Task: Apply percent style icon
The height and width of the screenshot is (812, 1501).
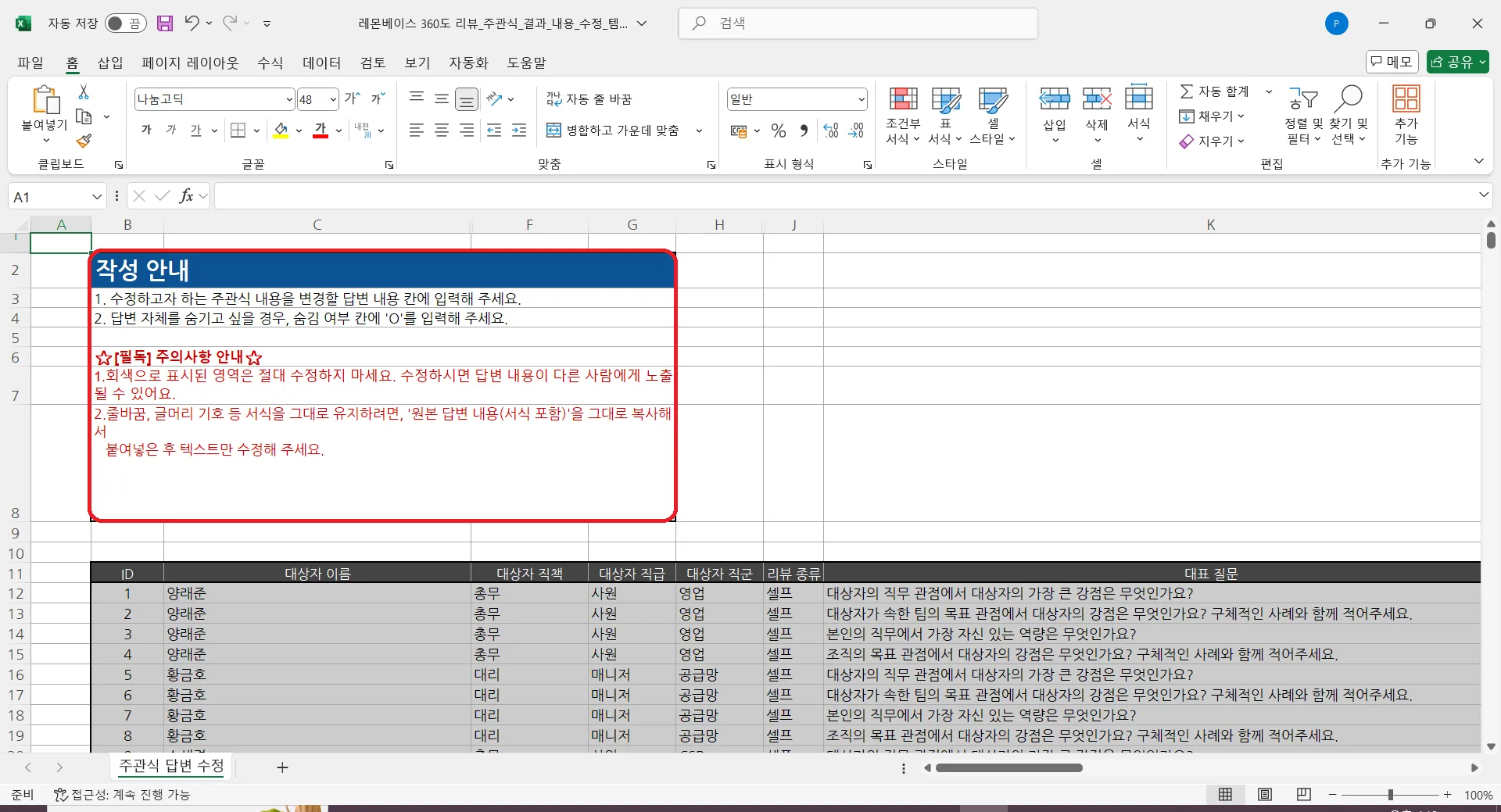Action: (779, 131)
